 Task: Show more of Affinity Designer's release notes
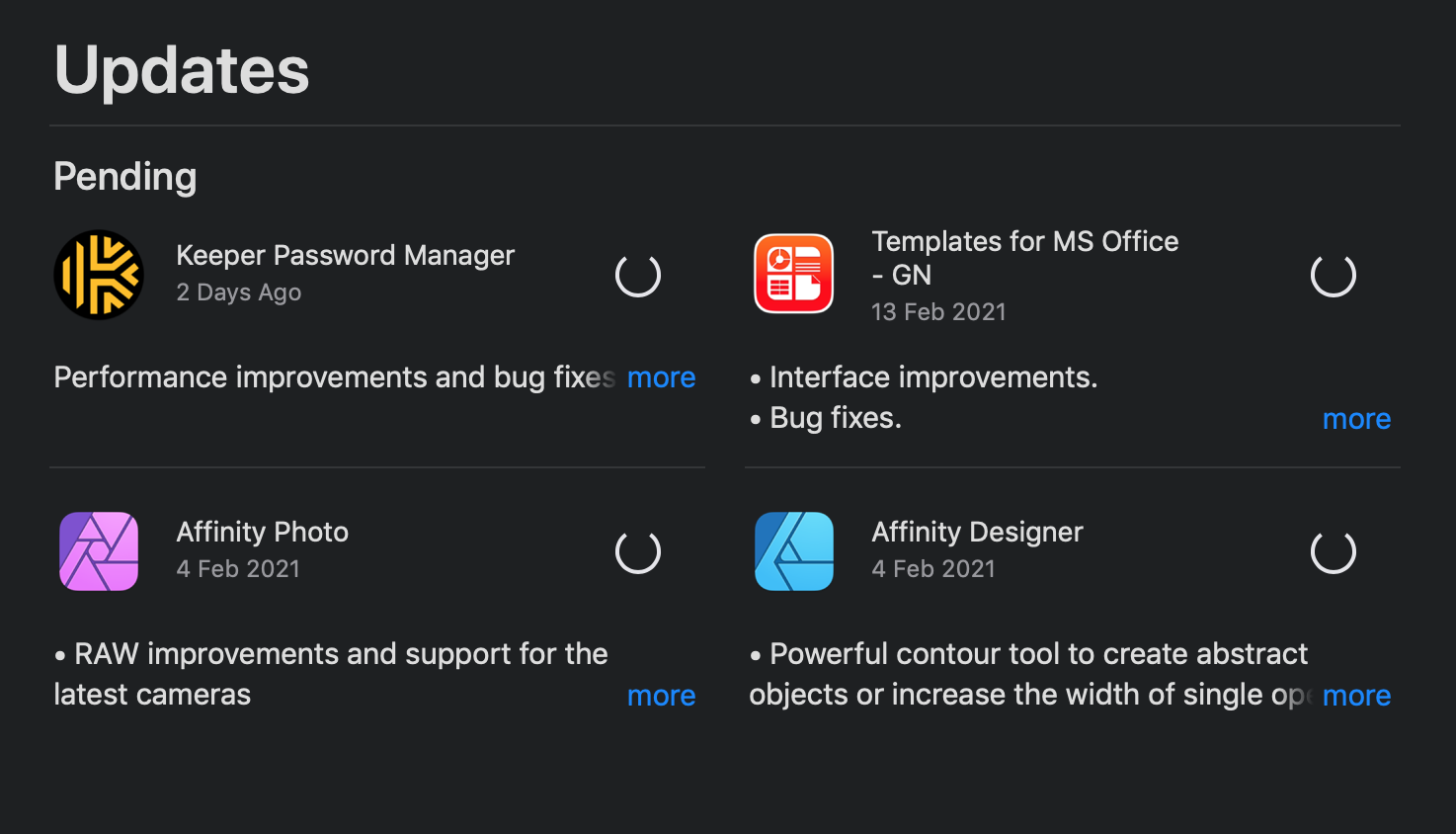pyautogui.click(x=1356, y=696)
